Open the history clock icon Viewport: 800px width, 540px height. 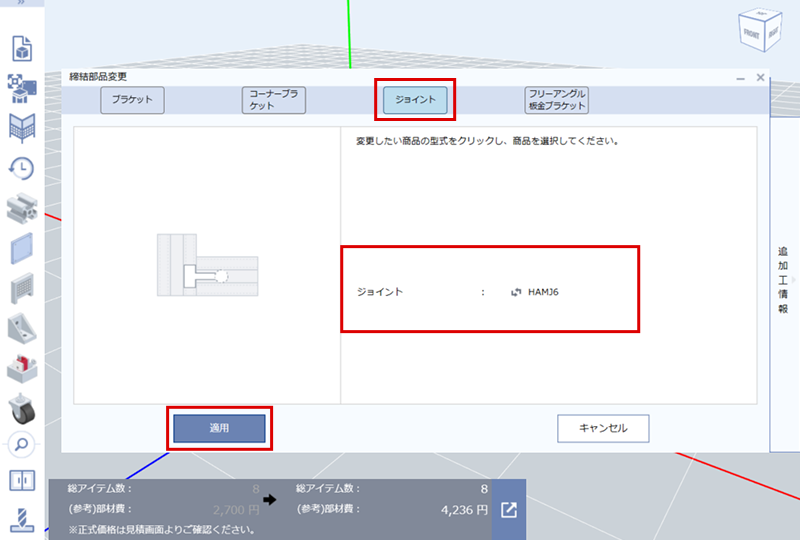point(21,168)
